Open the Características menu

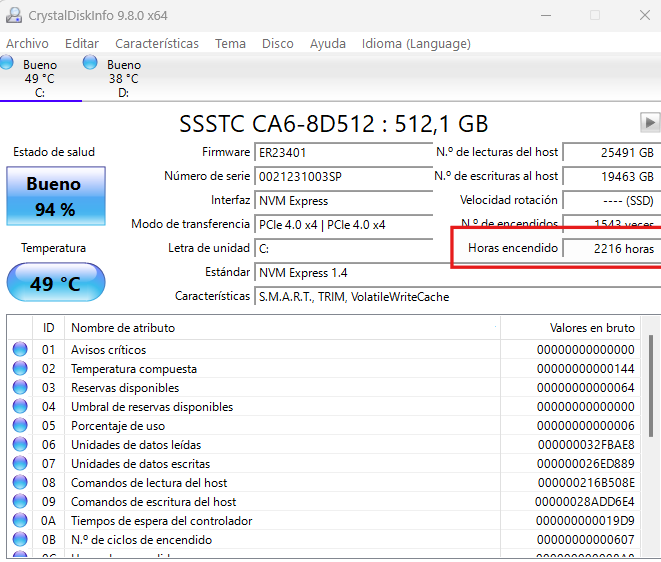pyautogui.click(x=157, y=43)
